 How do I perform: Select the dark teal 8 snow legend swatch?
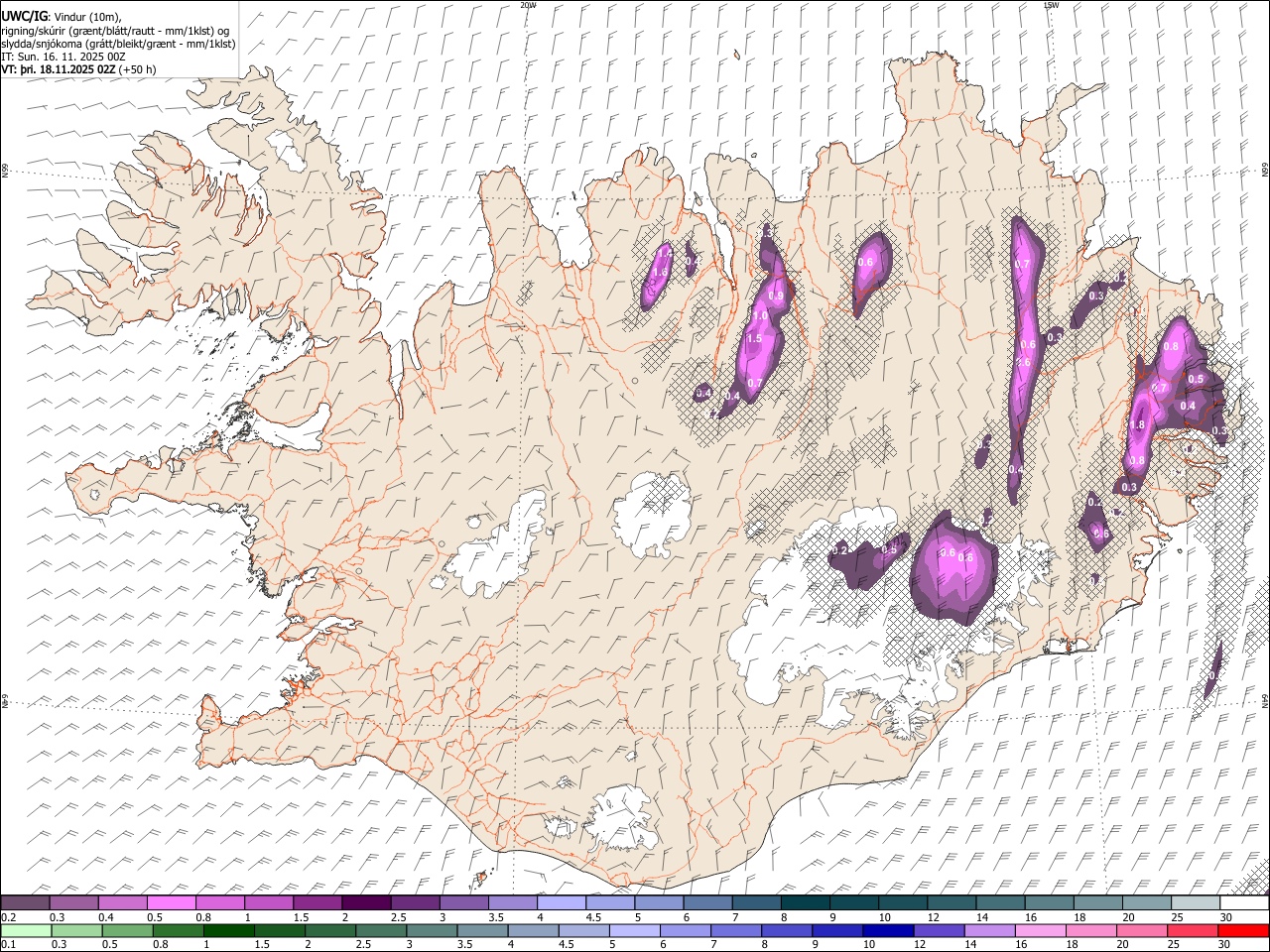click(806, 902)
